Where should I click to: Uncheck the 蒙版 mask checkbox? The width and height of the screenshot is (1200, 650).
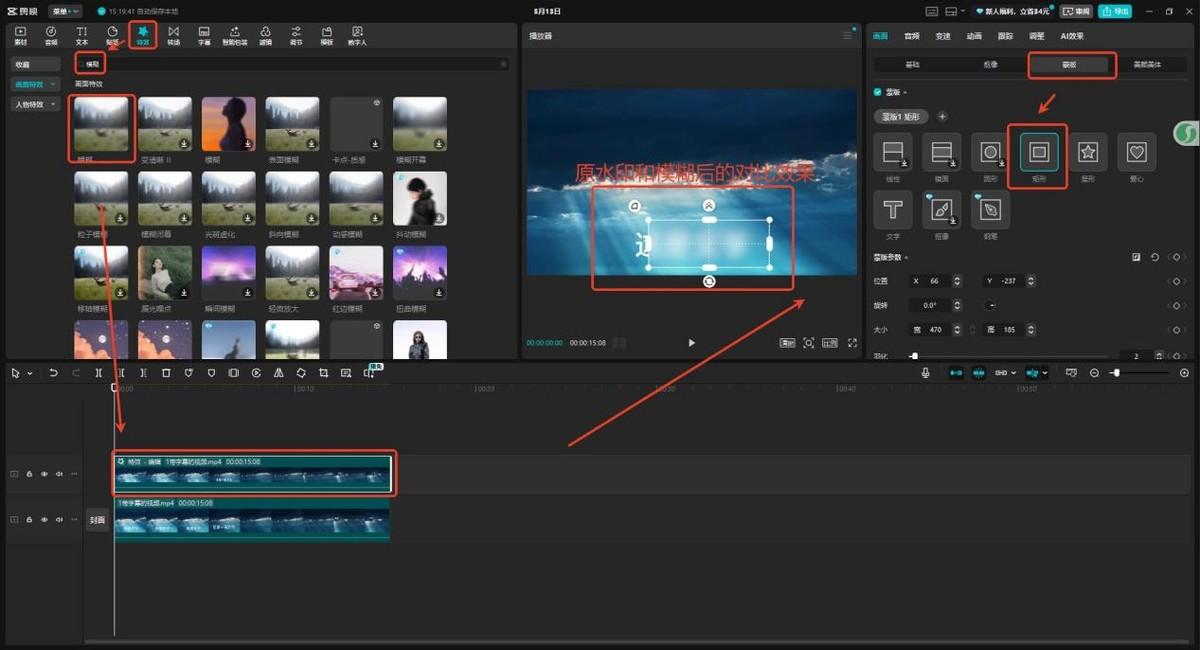tap(878, 92)
